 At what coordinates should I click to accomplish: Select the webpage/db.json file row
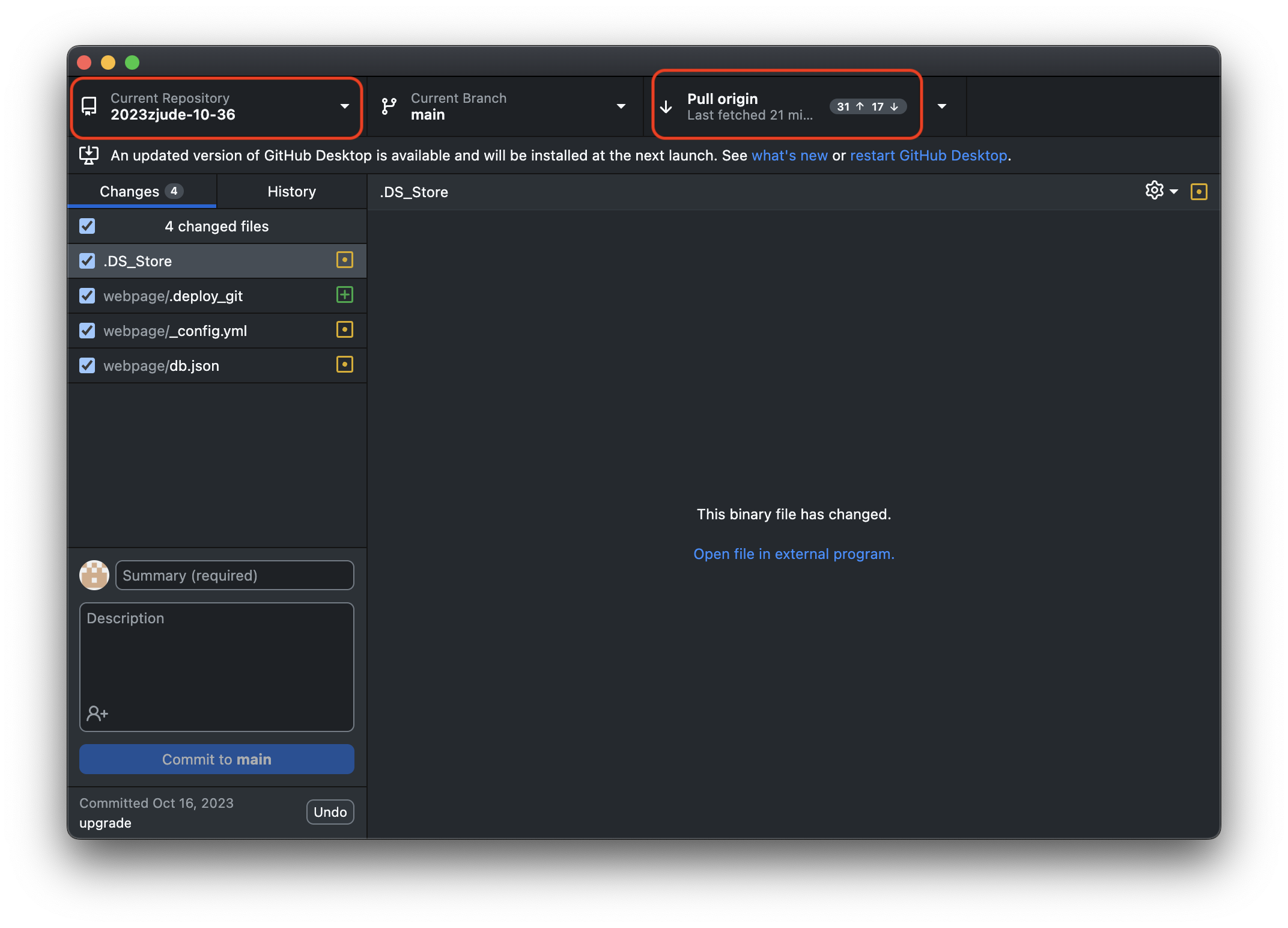217,365
